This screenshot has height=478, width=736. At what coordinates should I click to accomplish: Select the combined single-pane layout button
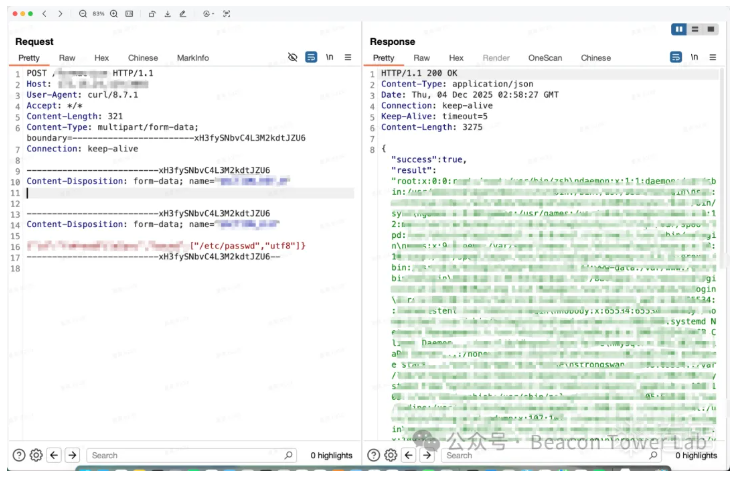point(711,29)
